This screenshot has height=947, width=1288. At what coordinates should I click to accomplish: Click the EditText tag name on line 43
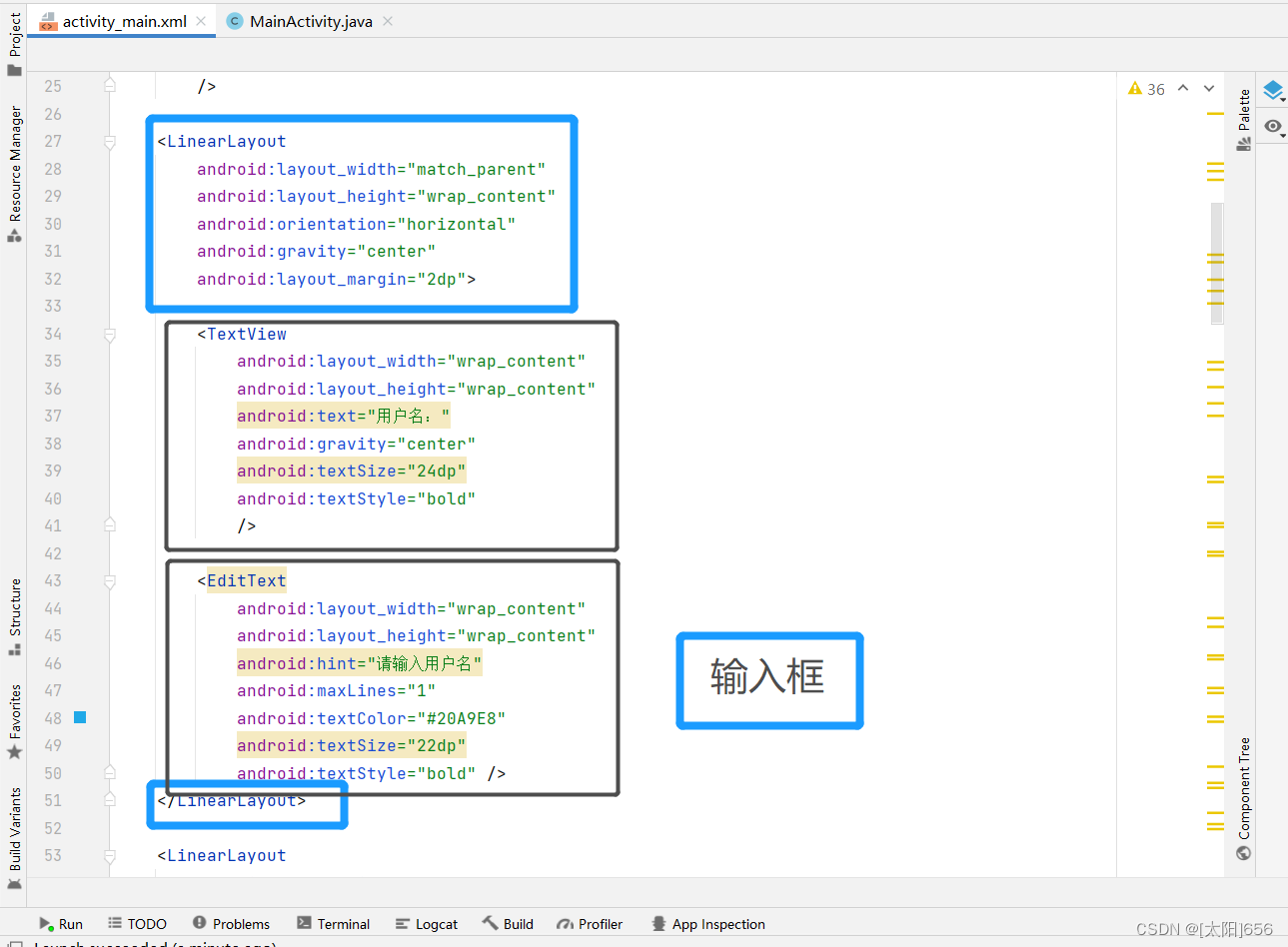coord(247,581)
